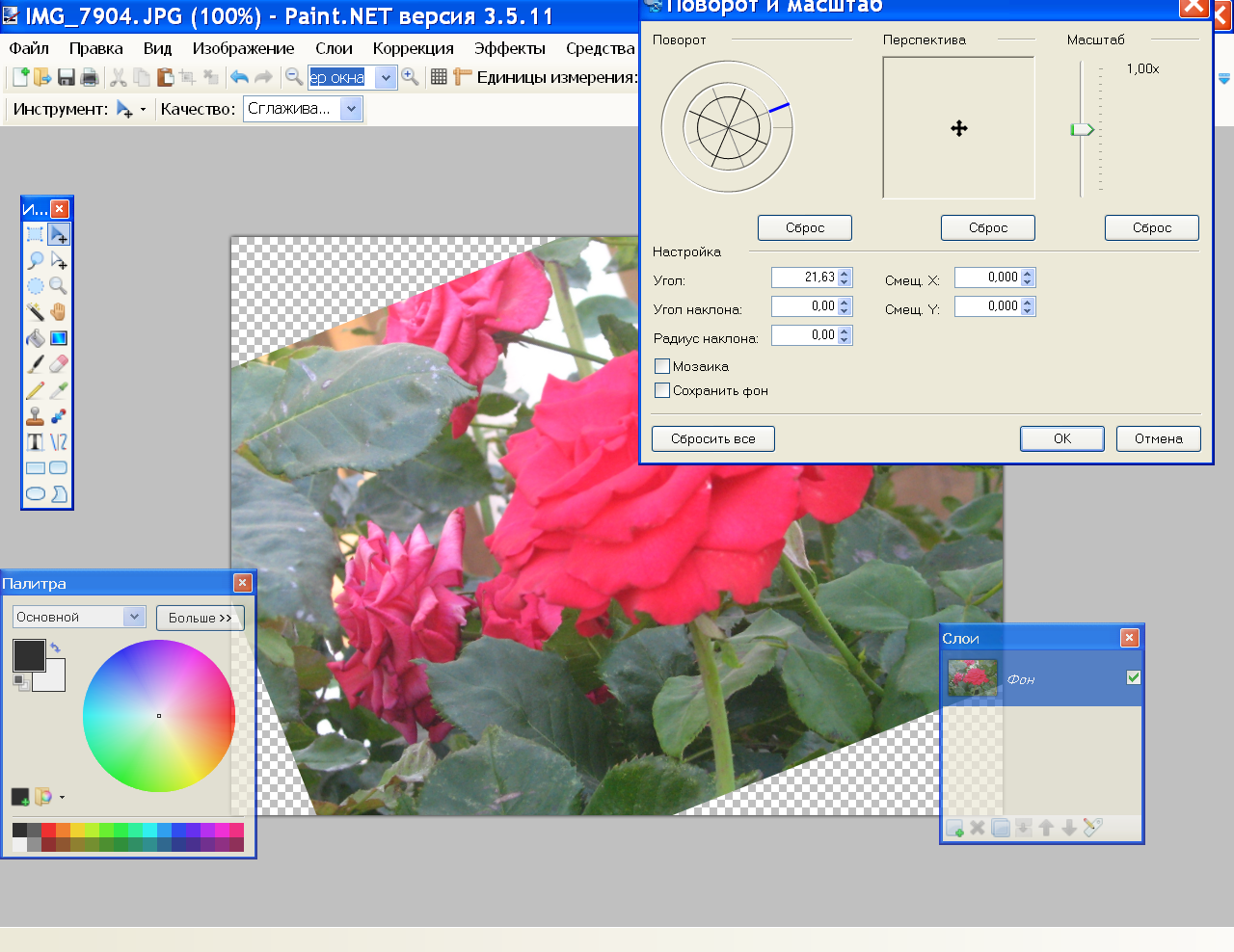Open the zoom level dropdown

386,77
